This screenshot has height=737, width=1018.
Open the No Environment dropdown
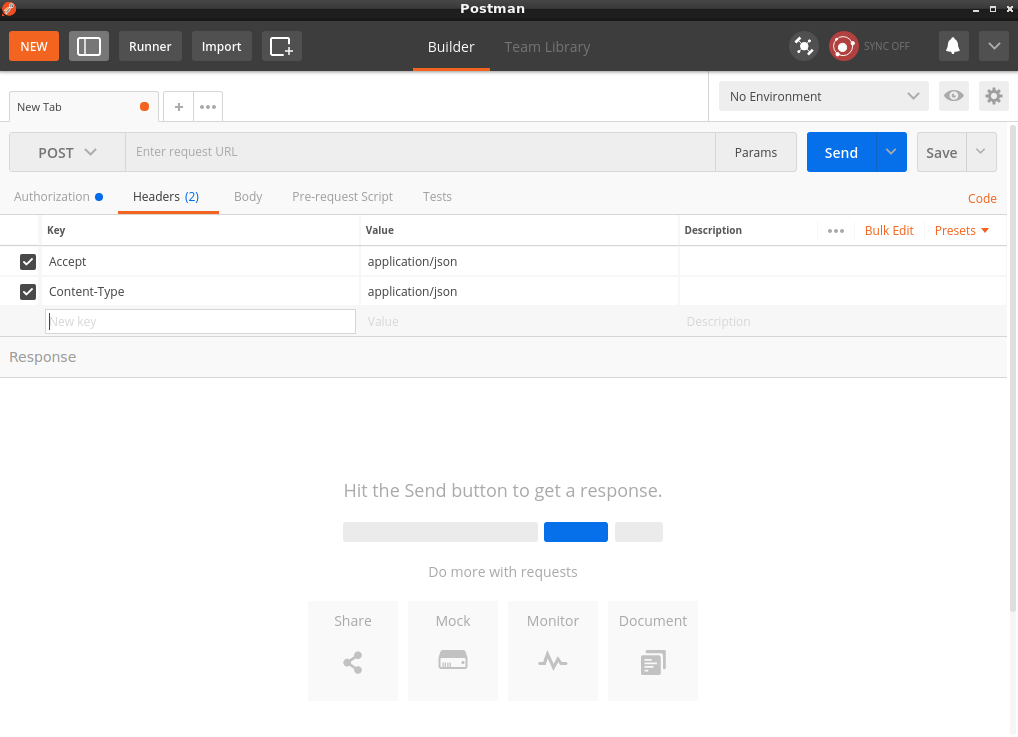(x=824, y=96)
